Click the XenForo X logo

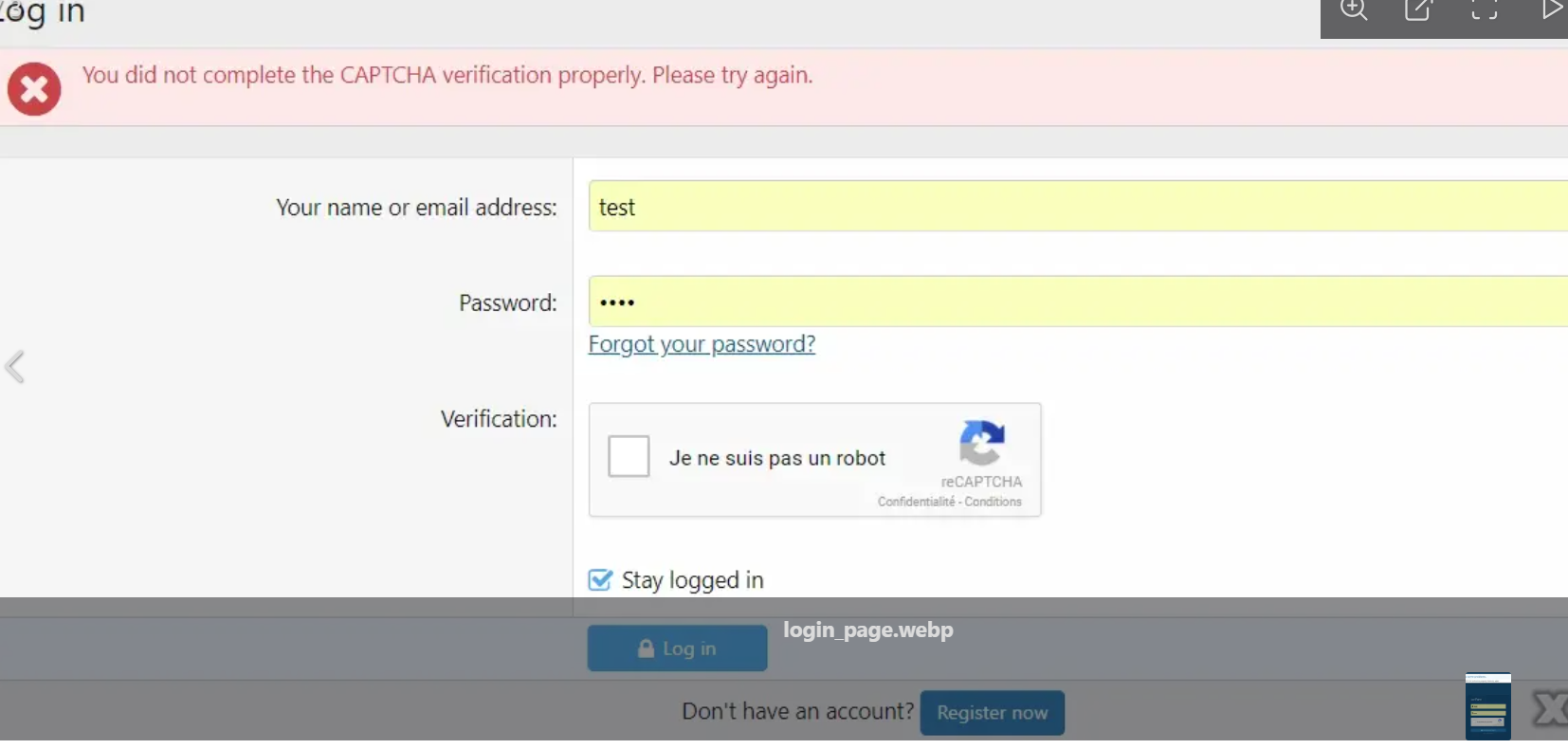(x=1549, y=708)
